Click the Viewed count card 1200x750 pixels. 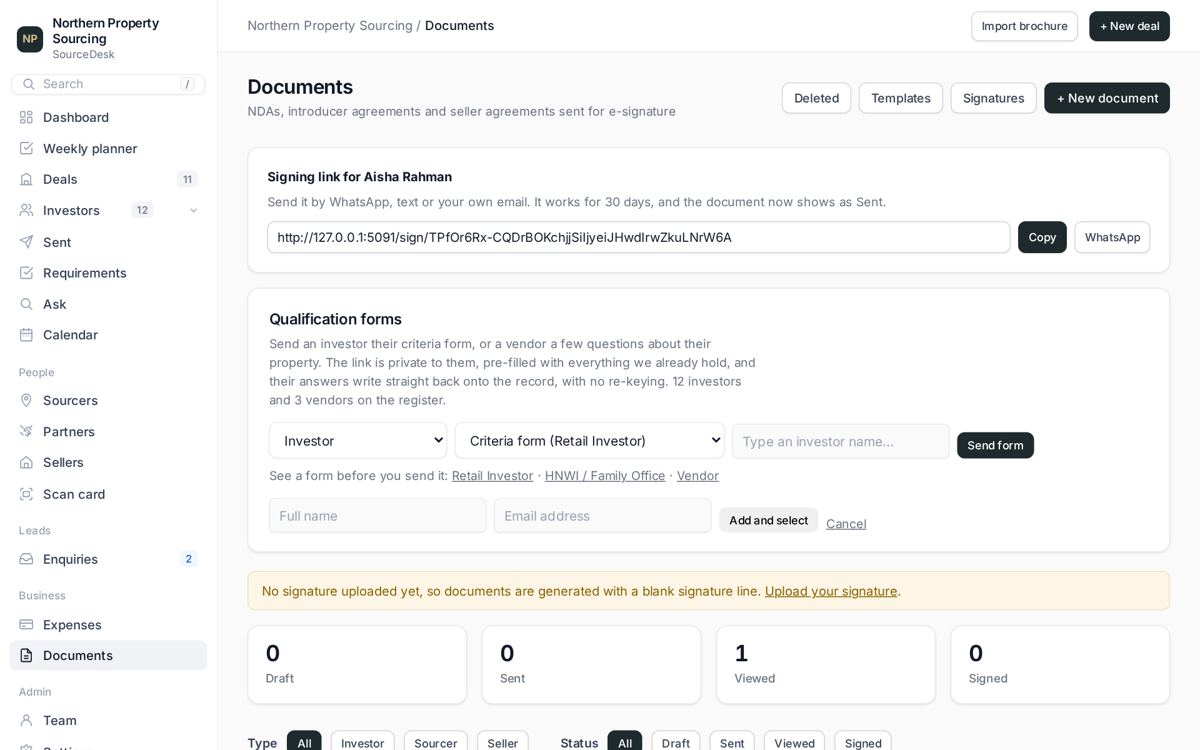click(826, 665)
